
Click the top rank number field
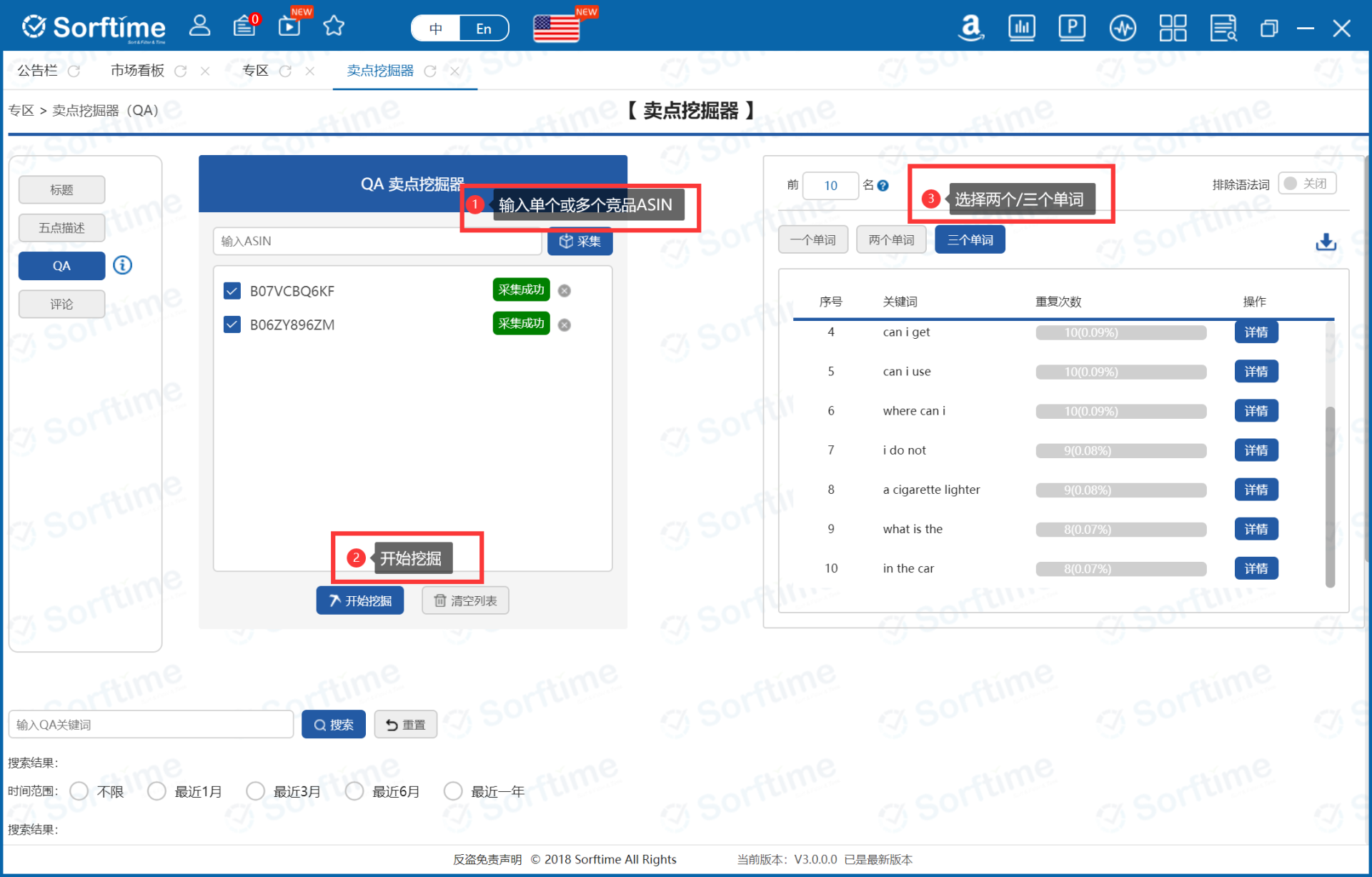(830, 186)
